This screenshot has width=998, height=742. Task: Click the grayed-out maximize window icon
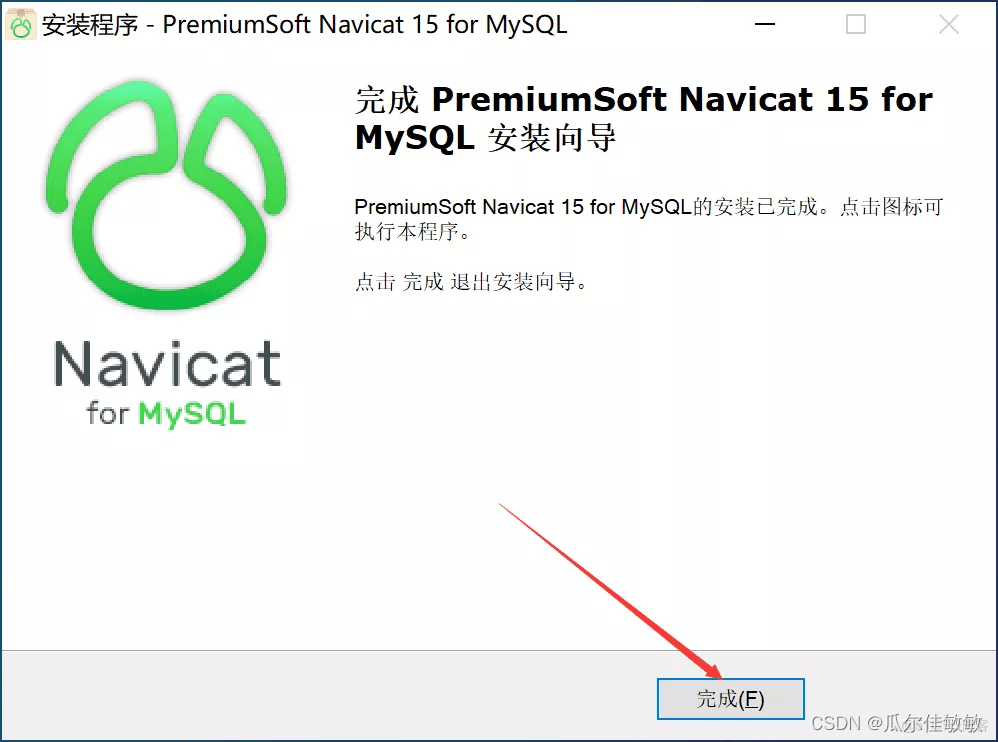(855, 24)
